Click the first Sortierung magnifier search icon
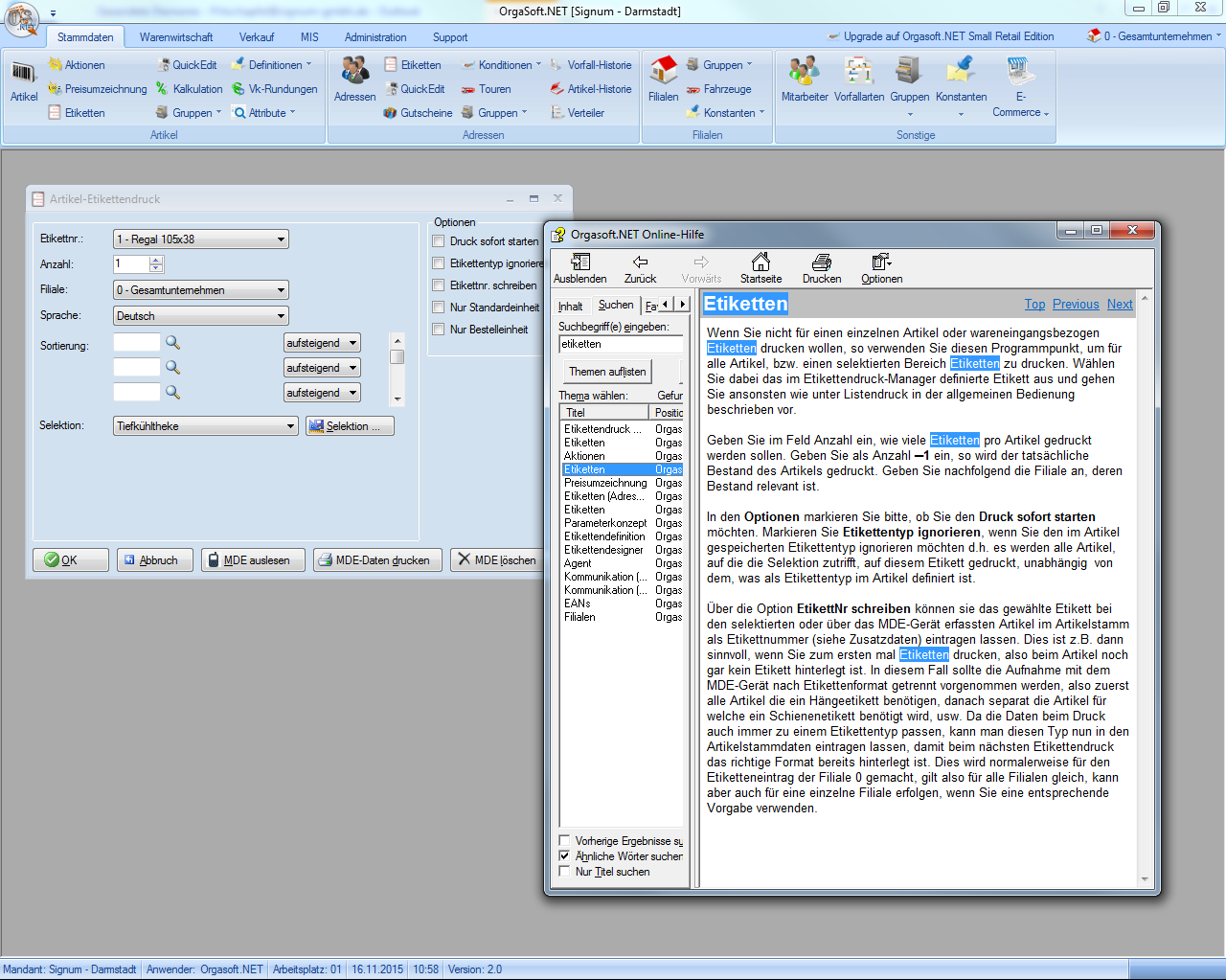This screenshot has height=980, width=1226. (172, 343)
